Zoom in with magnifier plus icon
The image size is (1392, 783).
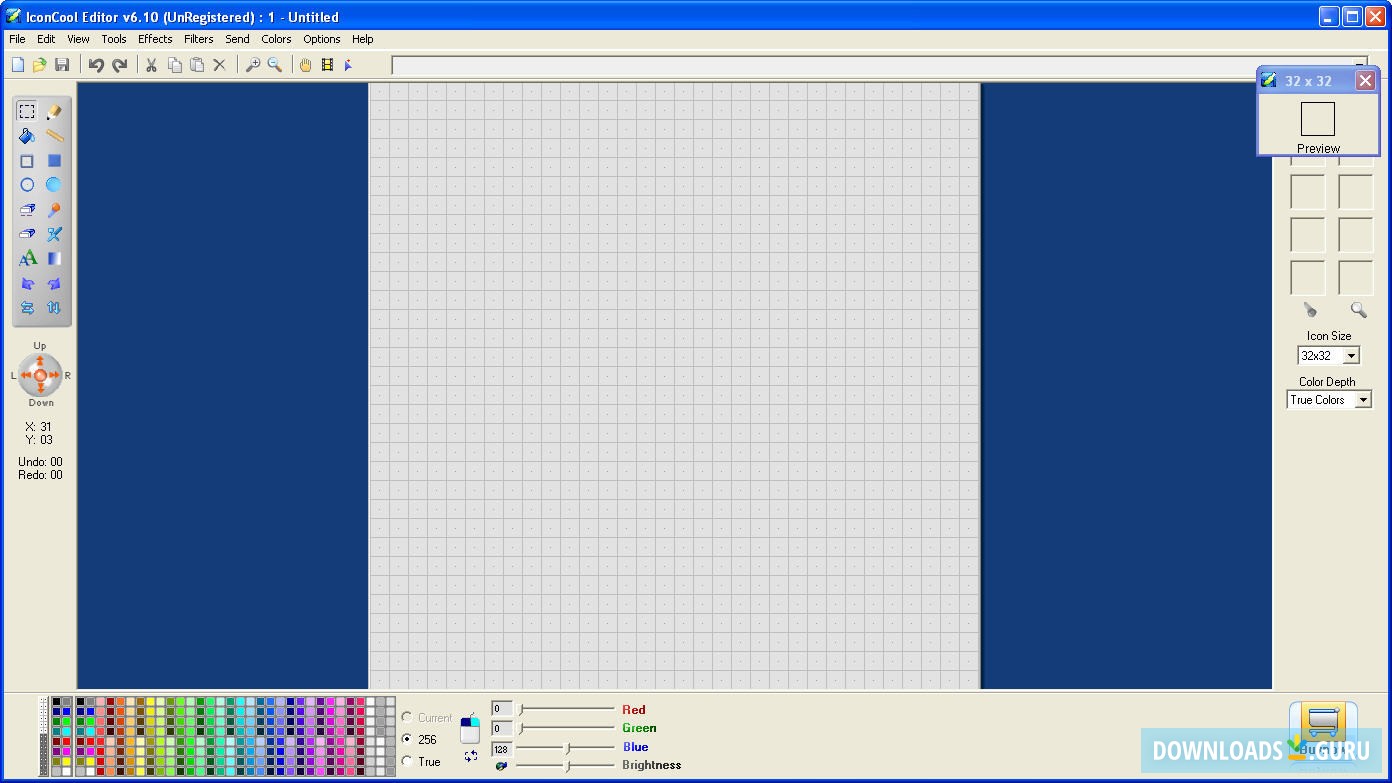253,65
